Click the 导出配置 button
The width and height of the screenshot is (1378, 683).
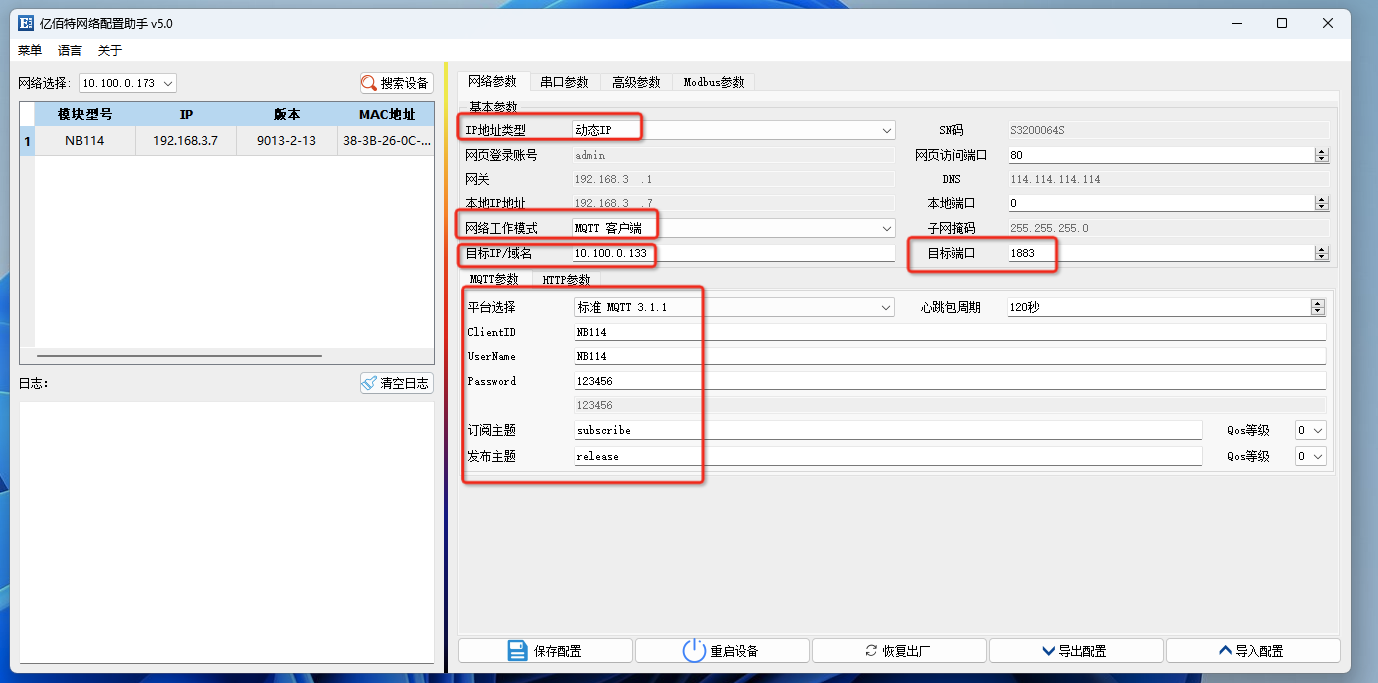click(x=1075, y=650)
